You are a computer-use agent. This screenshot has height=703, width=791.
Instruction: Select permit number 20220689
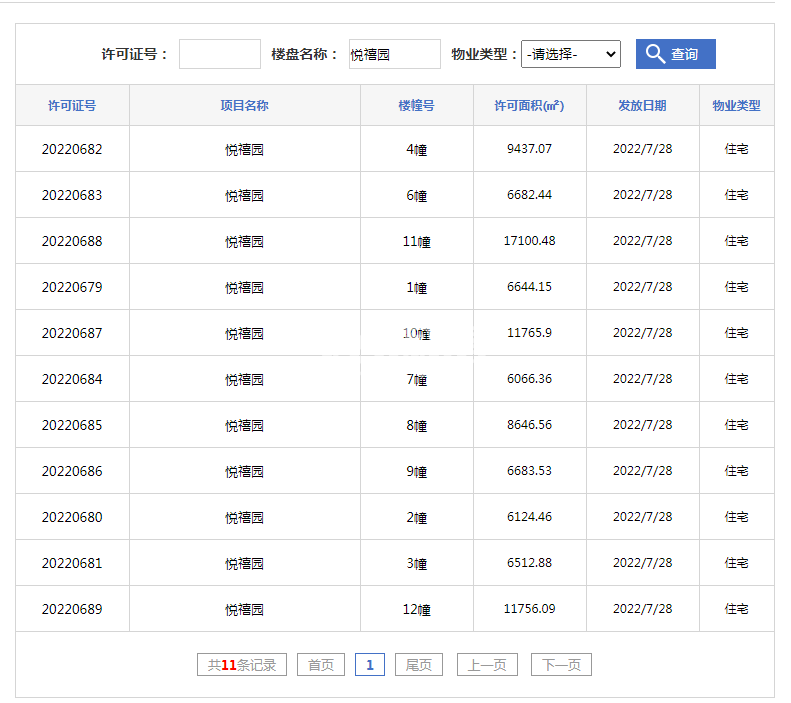tap(72, 609)
